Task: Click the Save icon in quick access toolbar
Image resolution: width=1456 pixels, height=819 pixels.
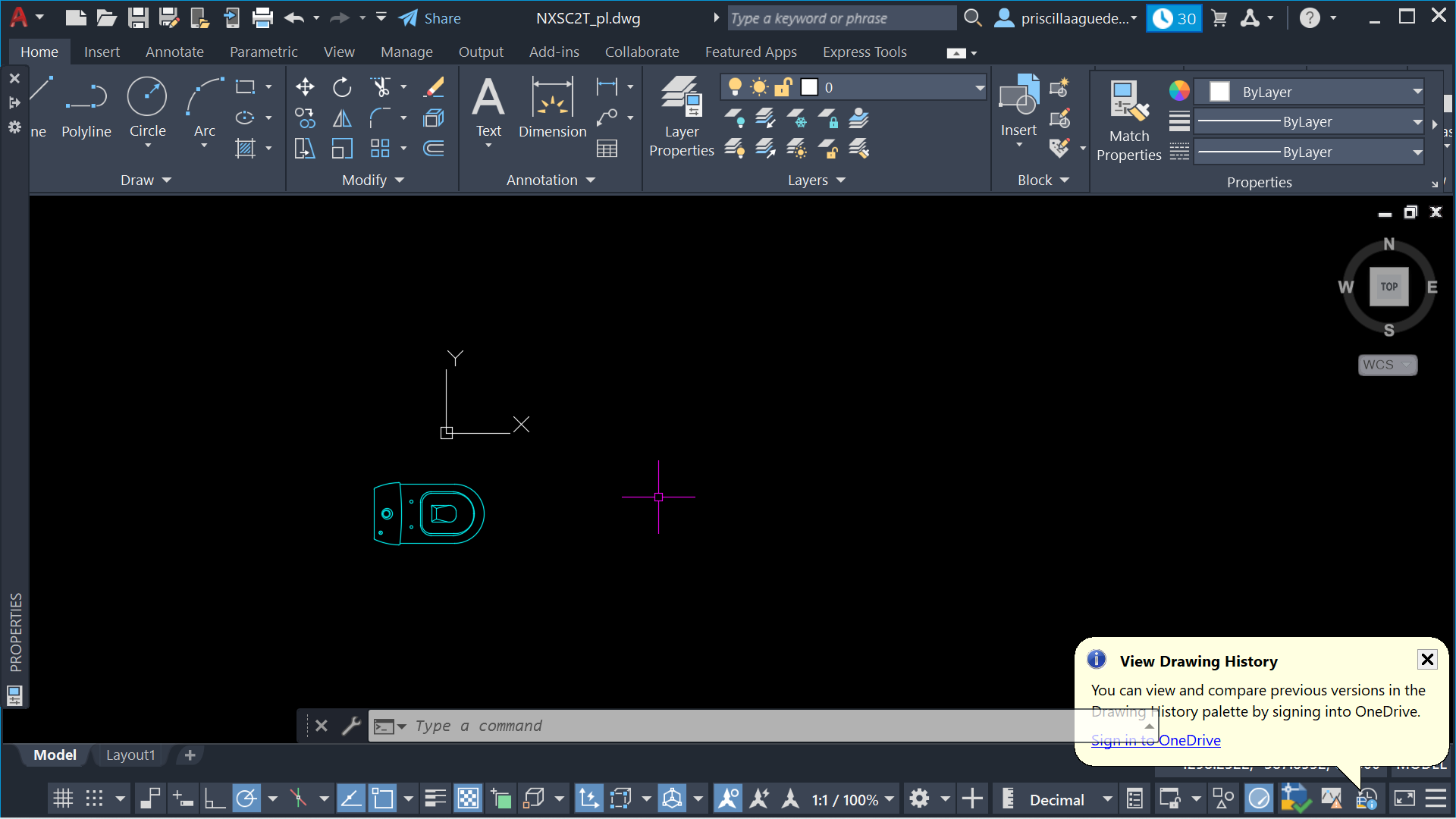Action: click(x=137, y=18)
